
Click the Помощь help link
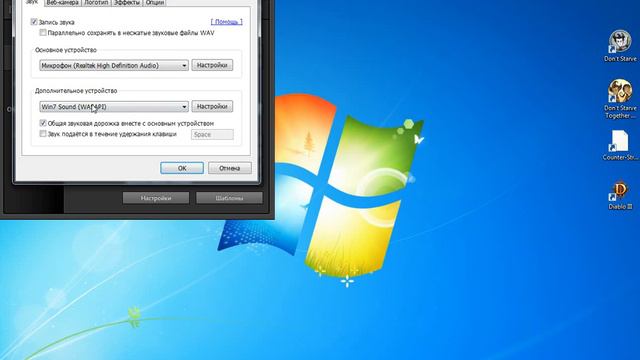[227, 22]
